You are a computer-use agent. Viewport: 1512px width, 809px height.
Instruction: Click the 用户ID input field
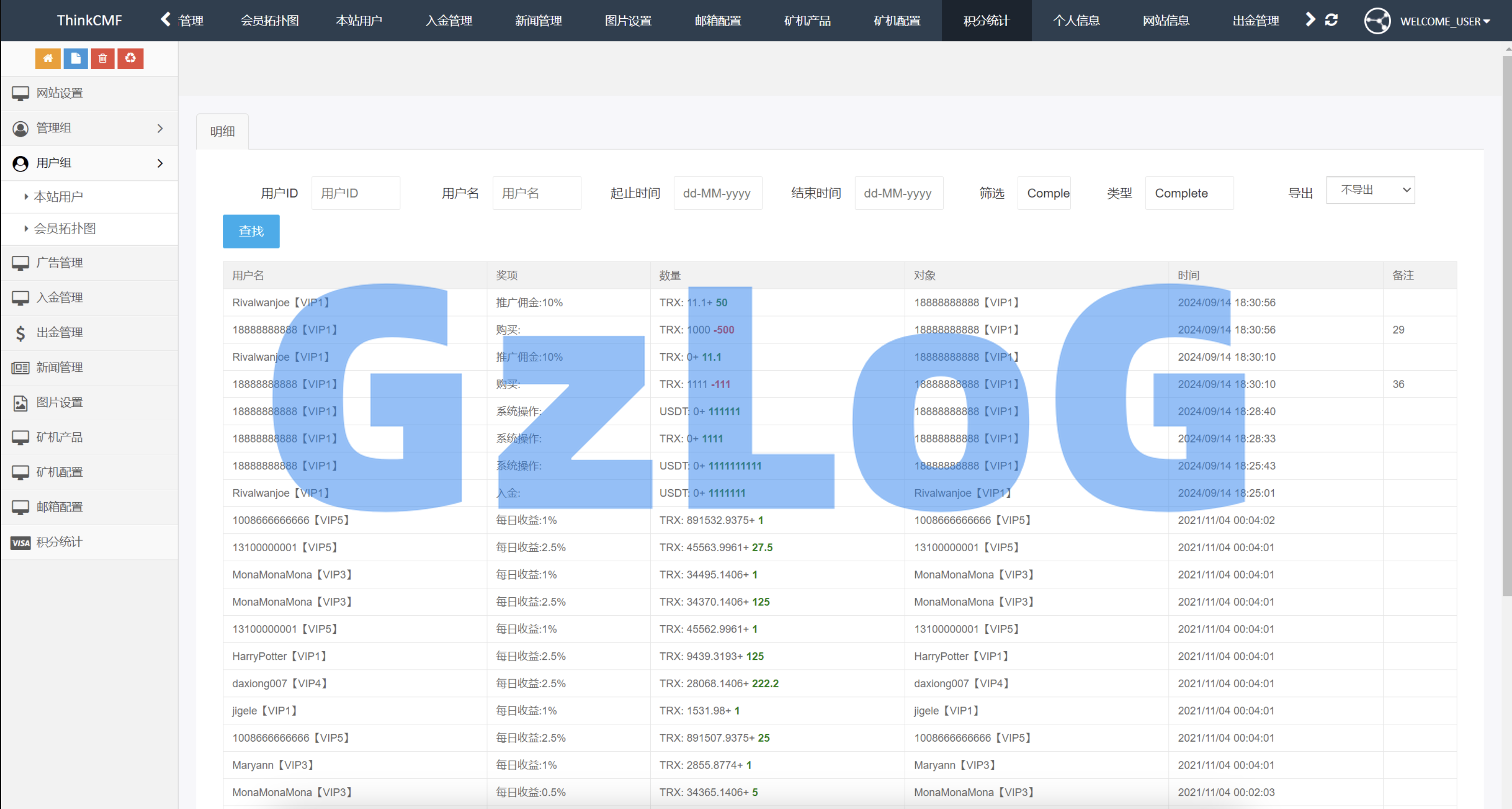pyautogui.click(x=356, y=193)
